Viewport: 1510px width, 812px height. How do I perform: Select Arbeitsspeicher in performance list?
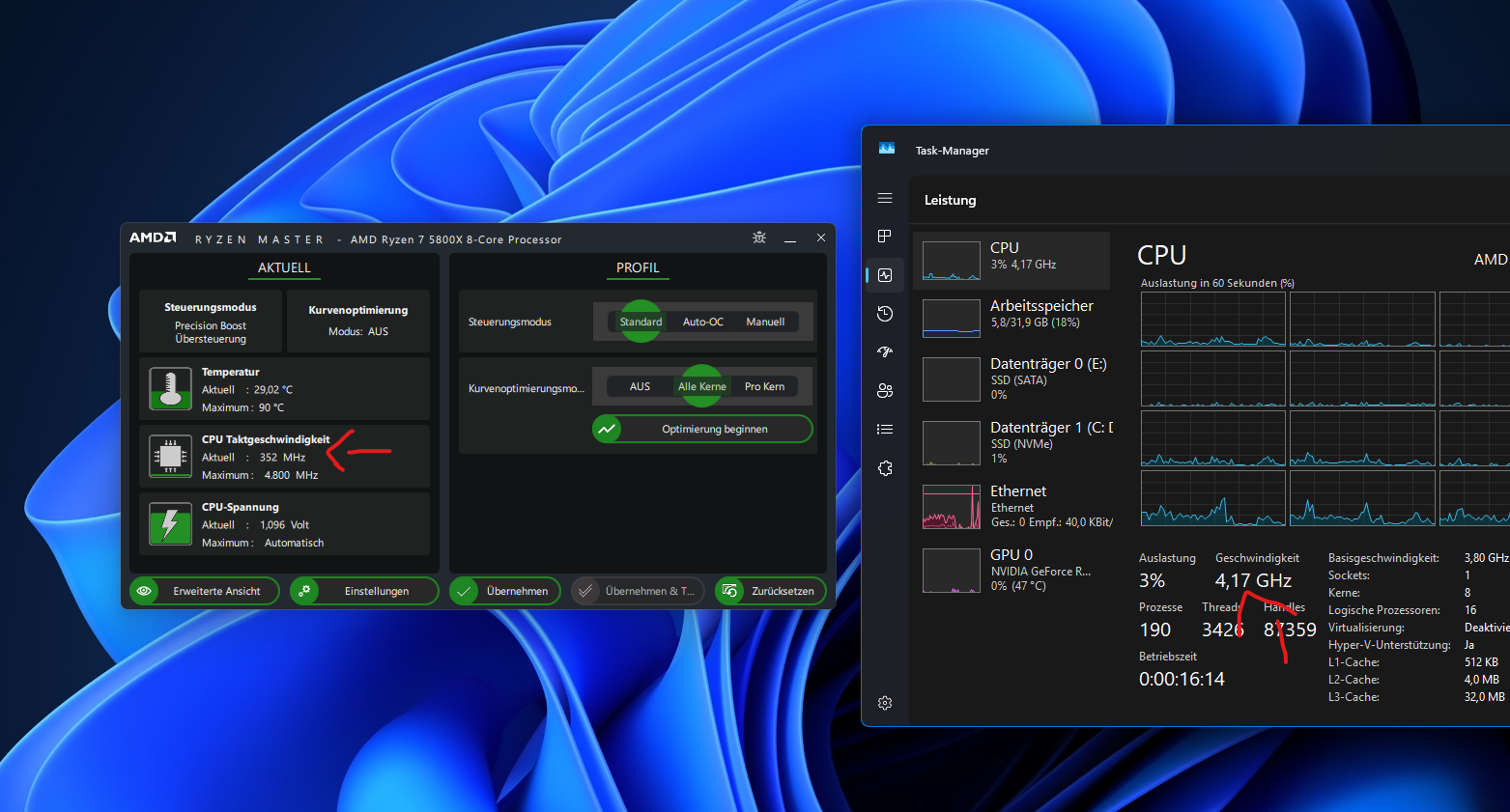(x=1011, y=319)
